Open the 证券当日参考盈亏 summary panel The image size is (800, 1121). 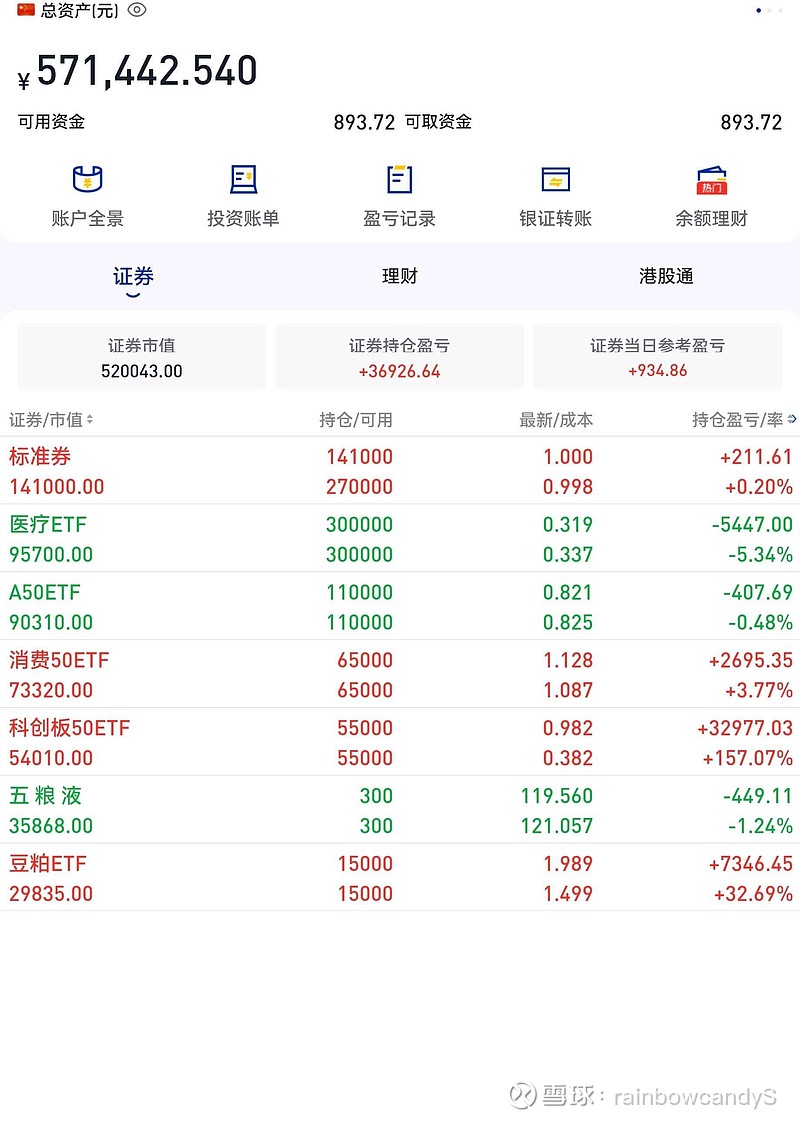point(658,356)
